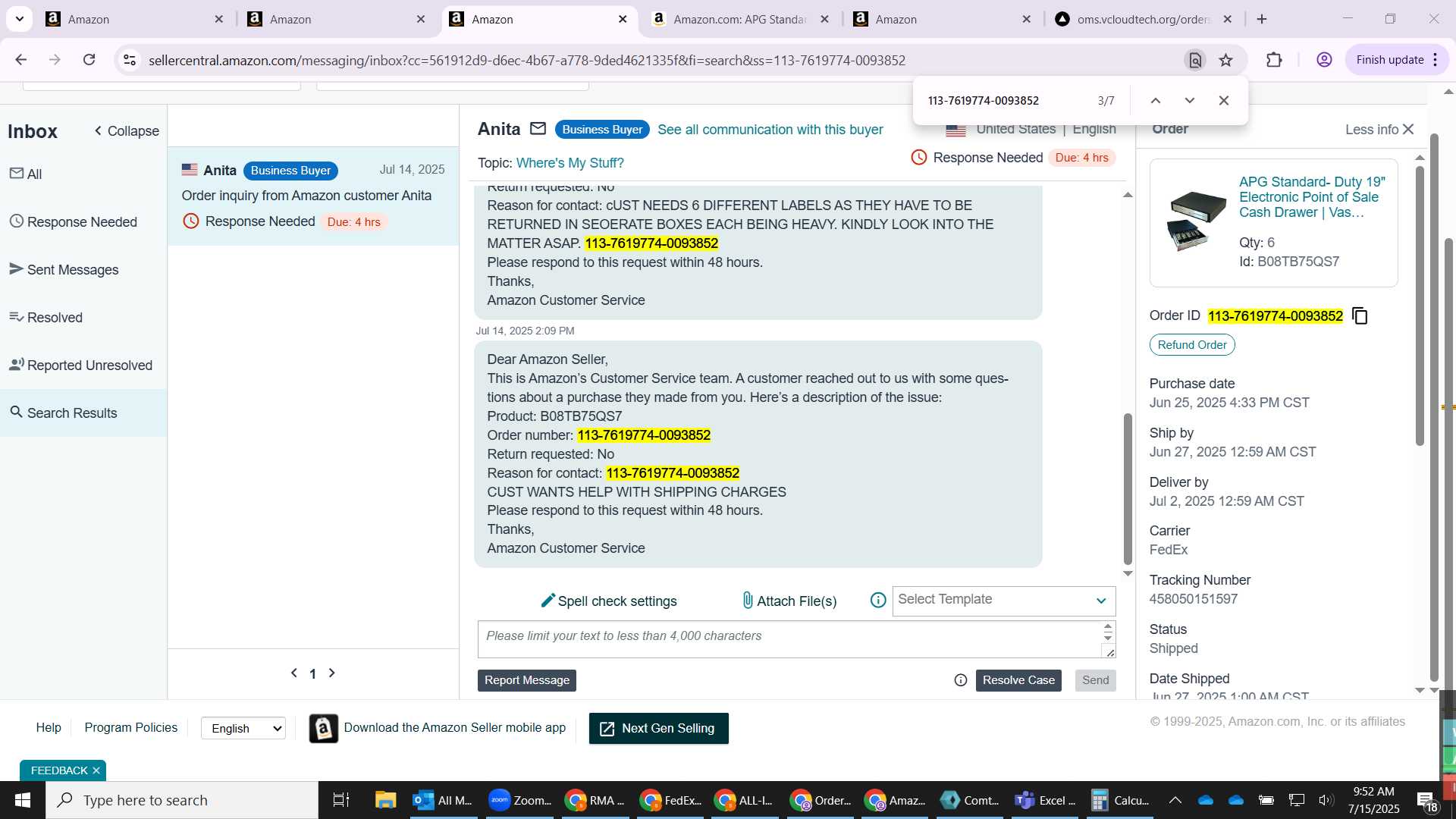Click Next Gen Selling button
Screen dimensions: 1456x819
click(658, 728)
